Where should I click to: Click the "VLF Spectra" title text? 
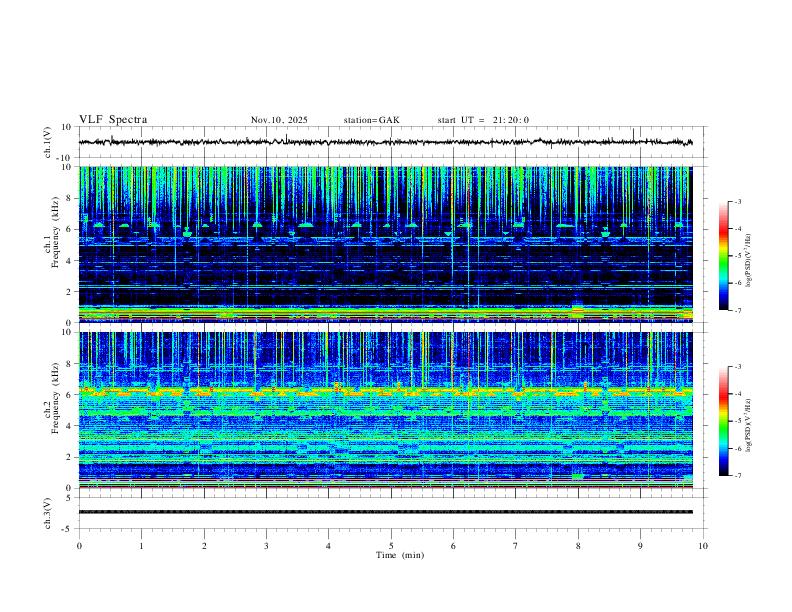113,120
